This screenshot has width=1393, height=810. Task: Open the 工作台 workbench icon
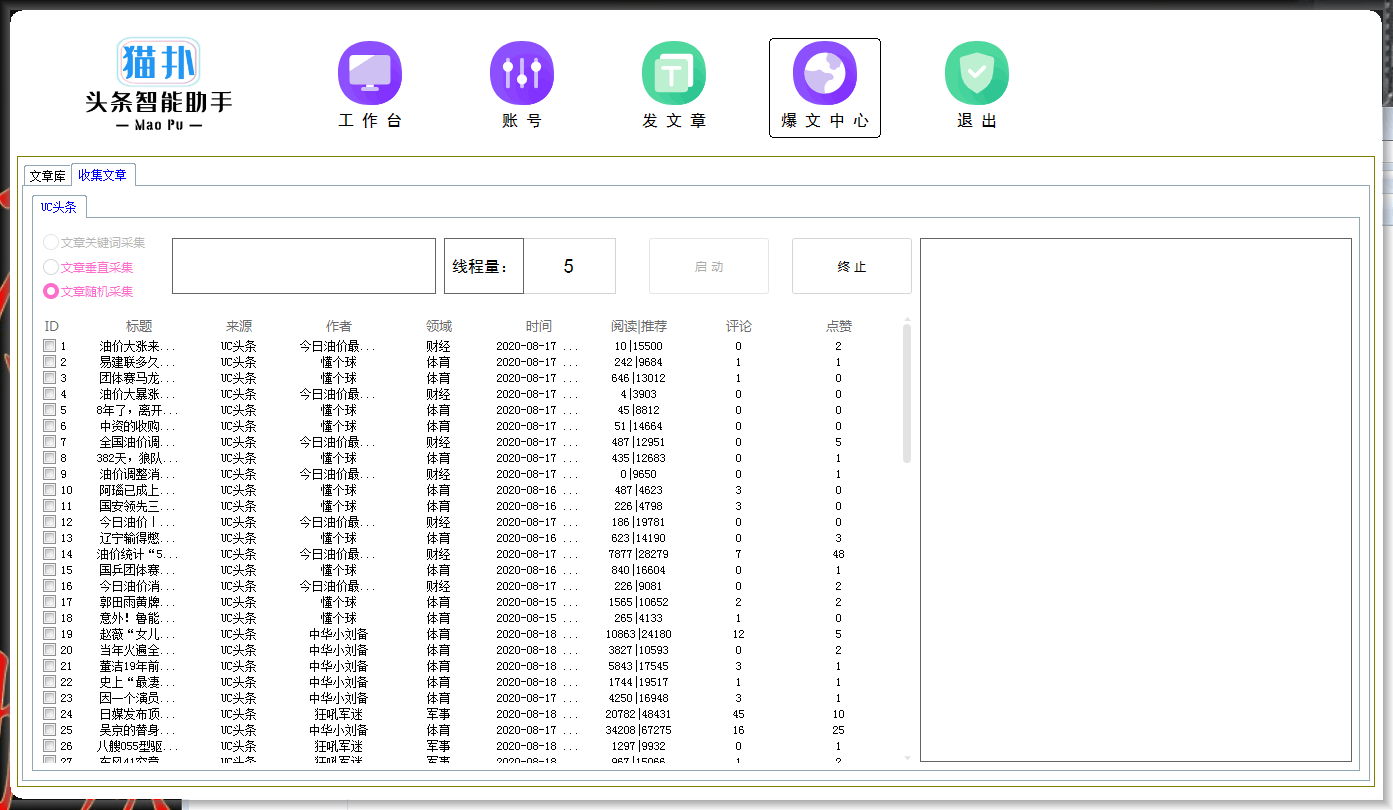tap(370, 74)
